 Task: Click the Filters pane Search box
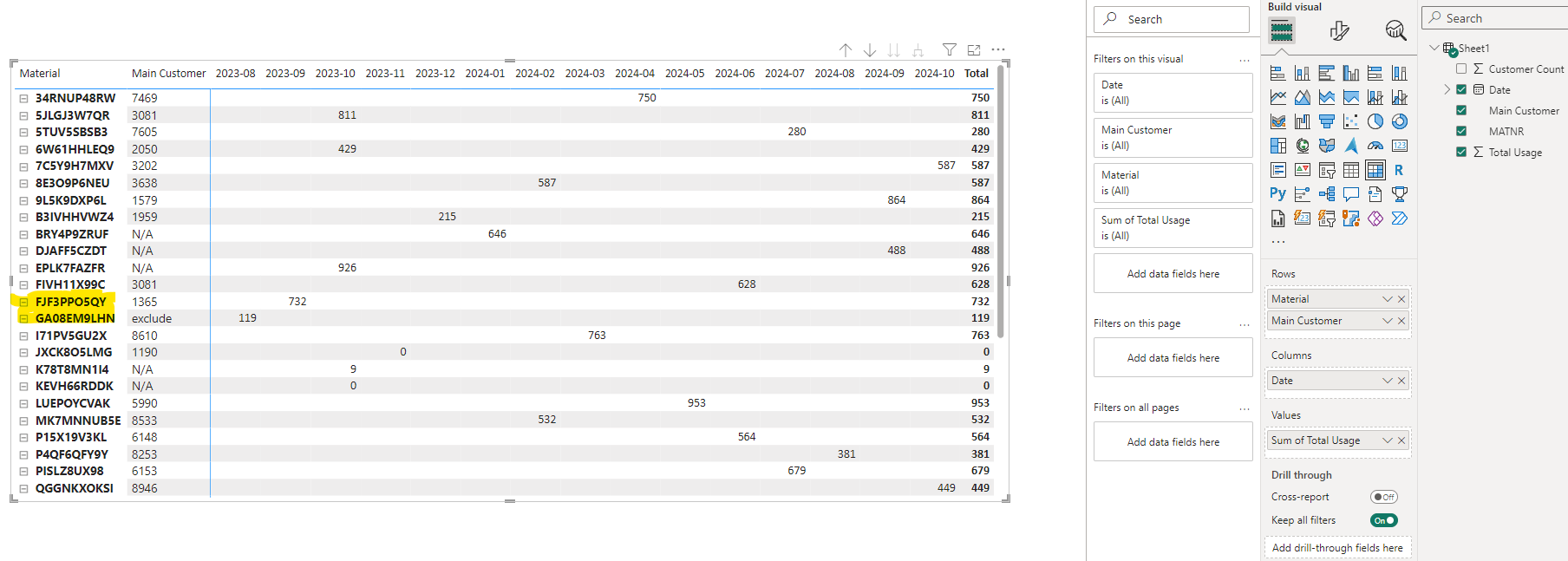(1172, 19)
